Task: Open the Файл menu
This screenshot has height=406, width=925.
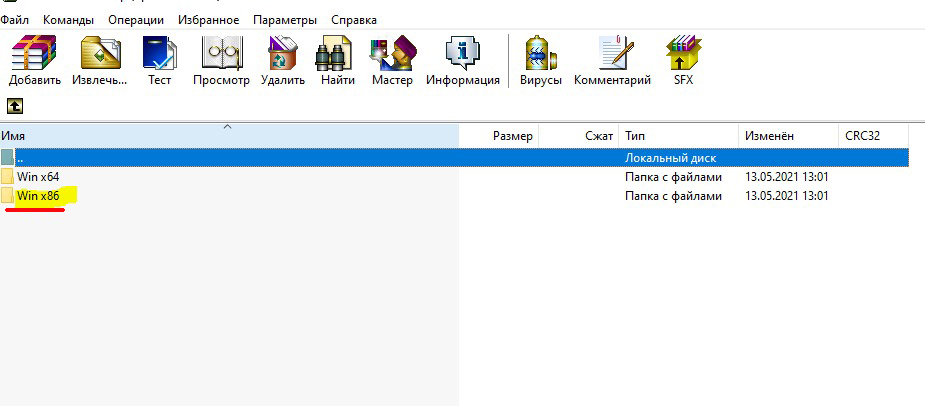Action: point(14,20)
